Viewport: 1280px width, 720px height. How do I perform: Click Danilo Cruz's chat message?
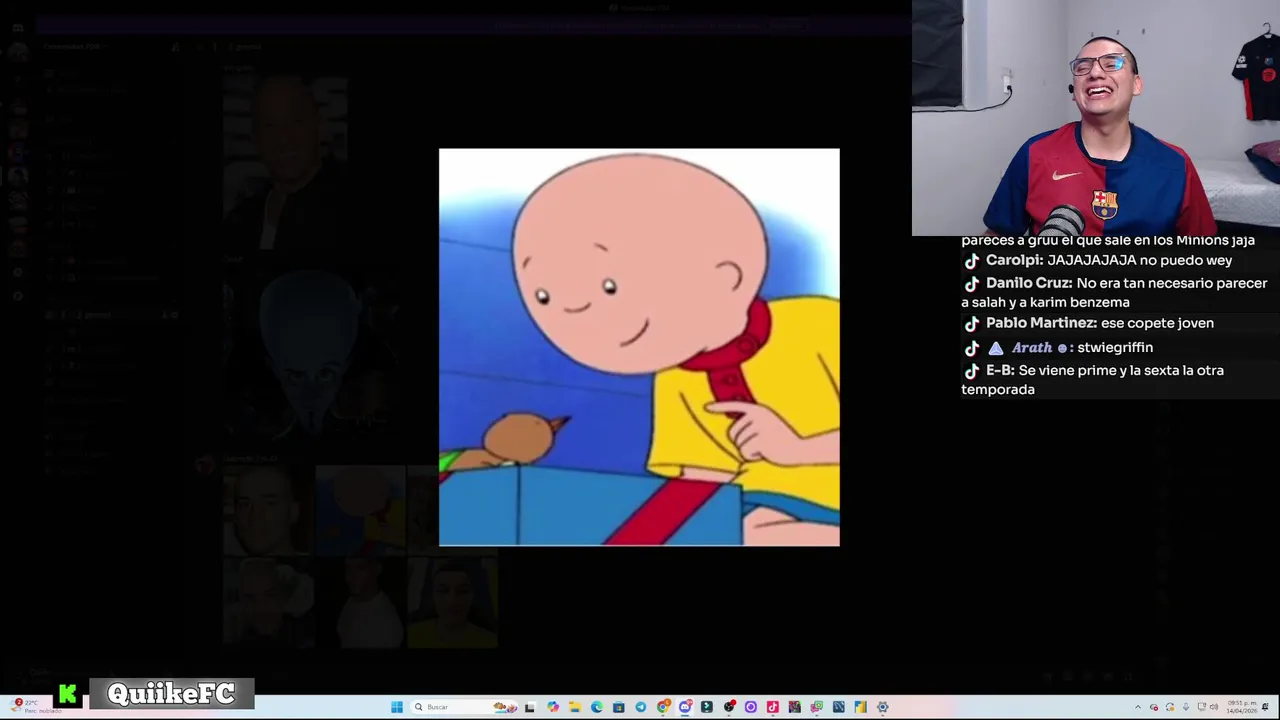(1114, 292)
